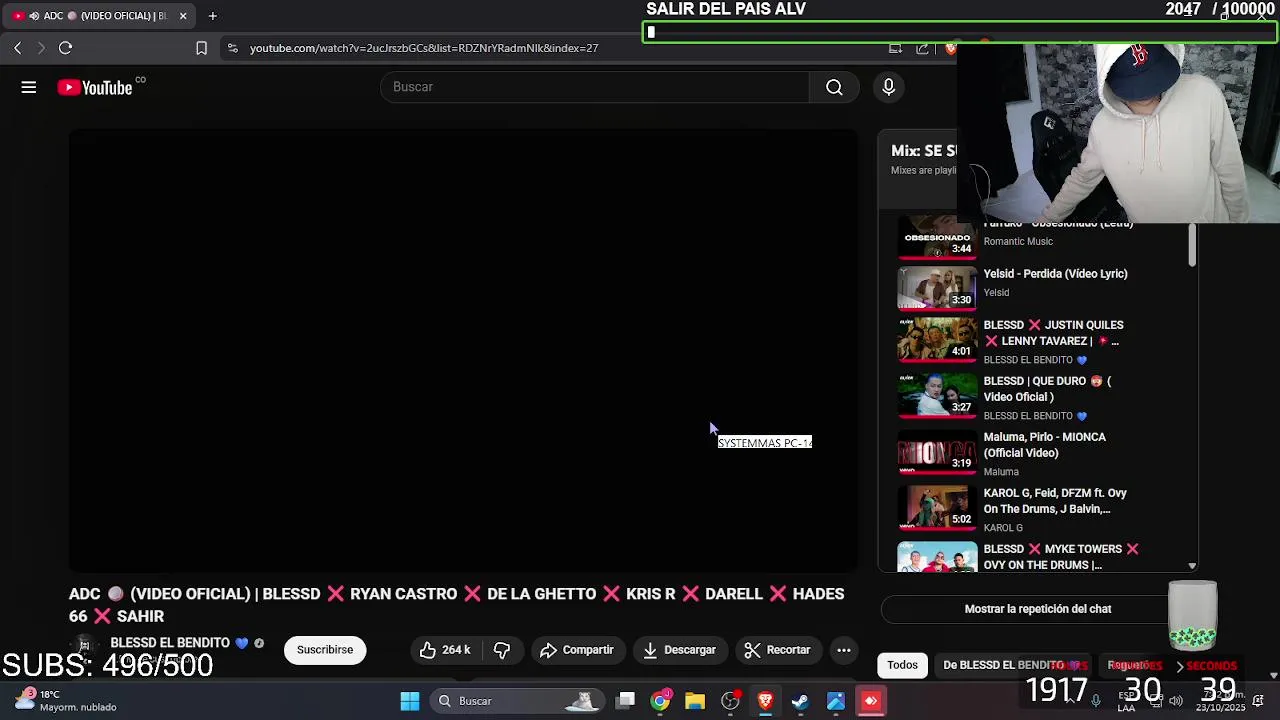Like the video with 264 k thumbs up
This screenshot has width=1280, height=720.
445,650
